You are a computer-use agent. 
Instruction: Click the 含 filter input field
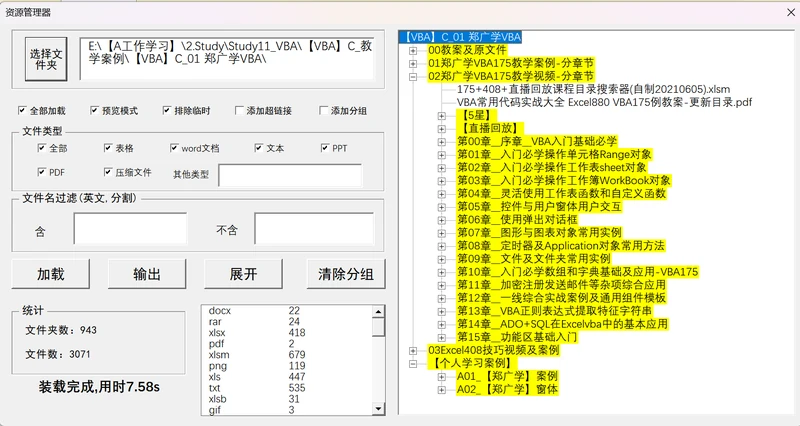[x=130, y=229]
